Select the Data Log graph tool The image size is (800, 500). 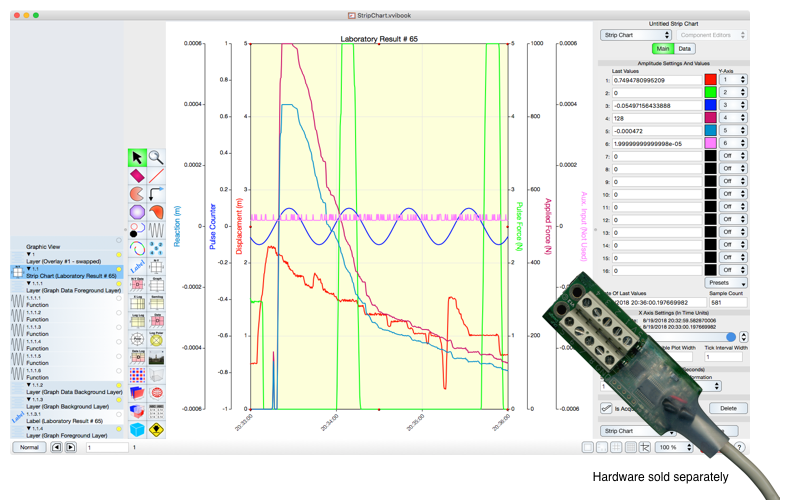[137, 357]
